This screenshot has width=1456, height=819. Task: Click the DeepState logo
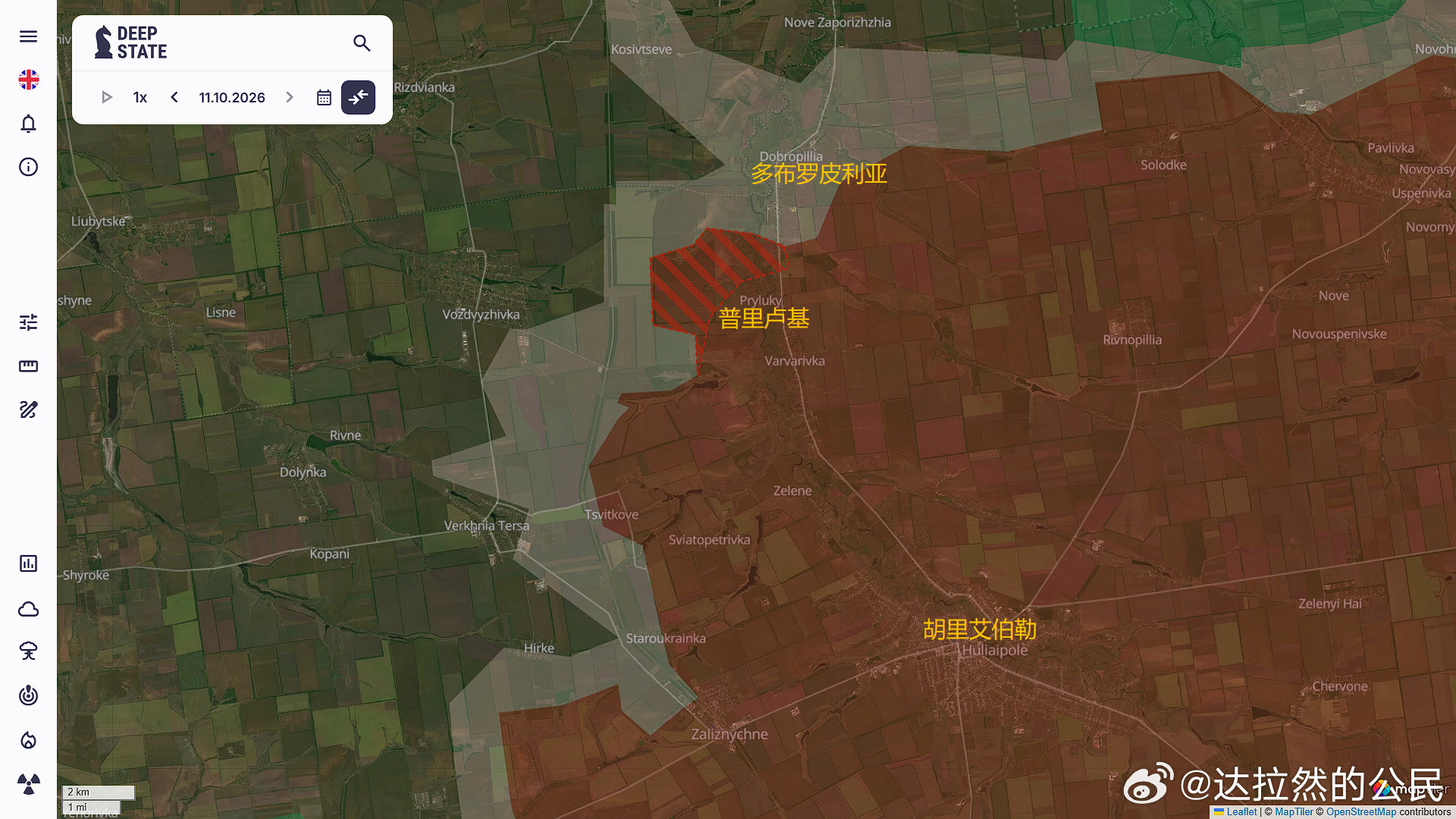(x=130, y=42)
